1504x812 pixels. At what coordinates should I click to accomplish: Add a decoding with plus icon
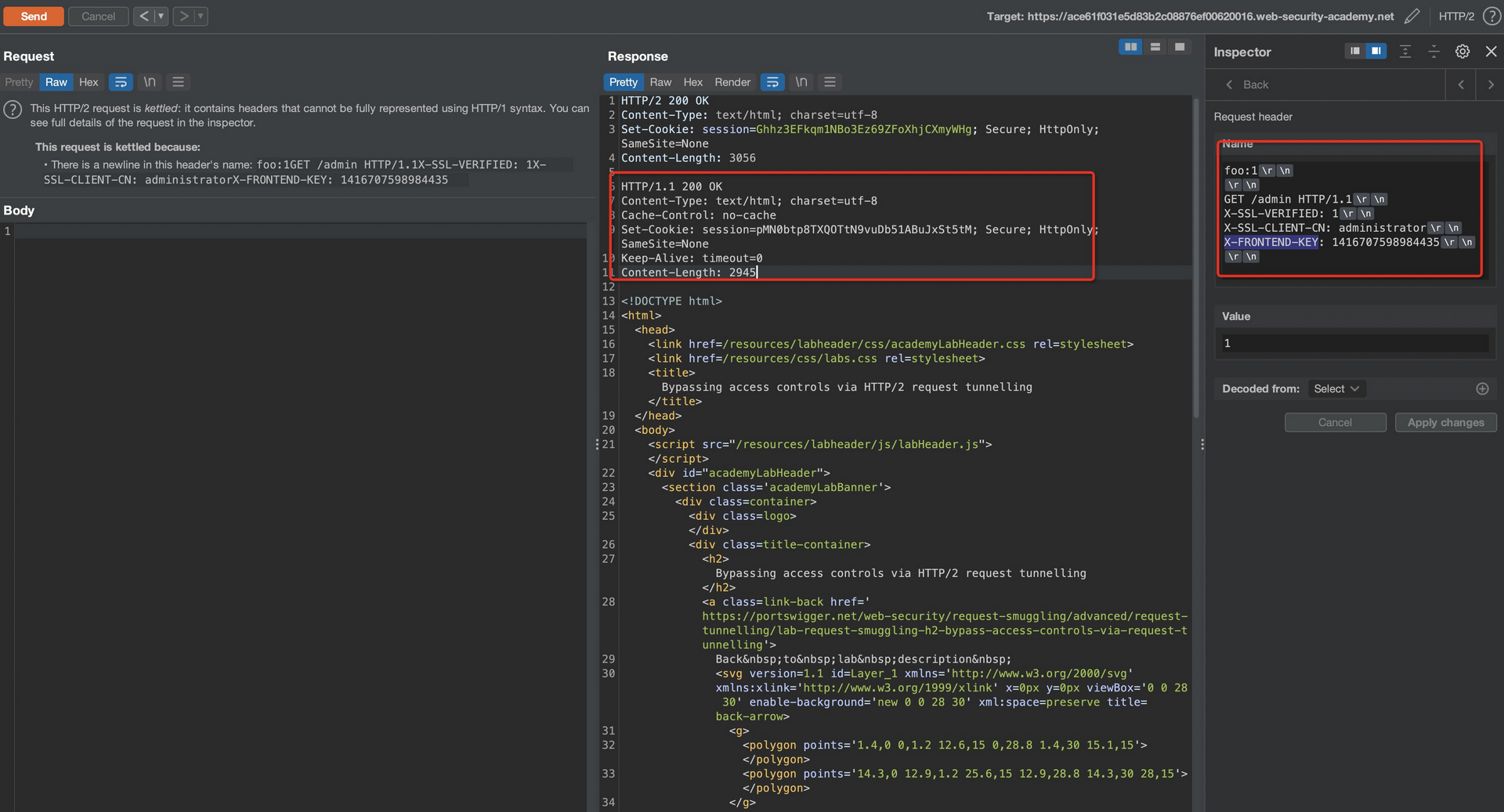click(1482, 389)
